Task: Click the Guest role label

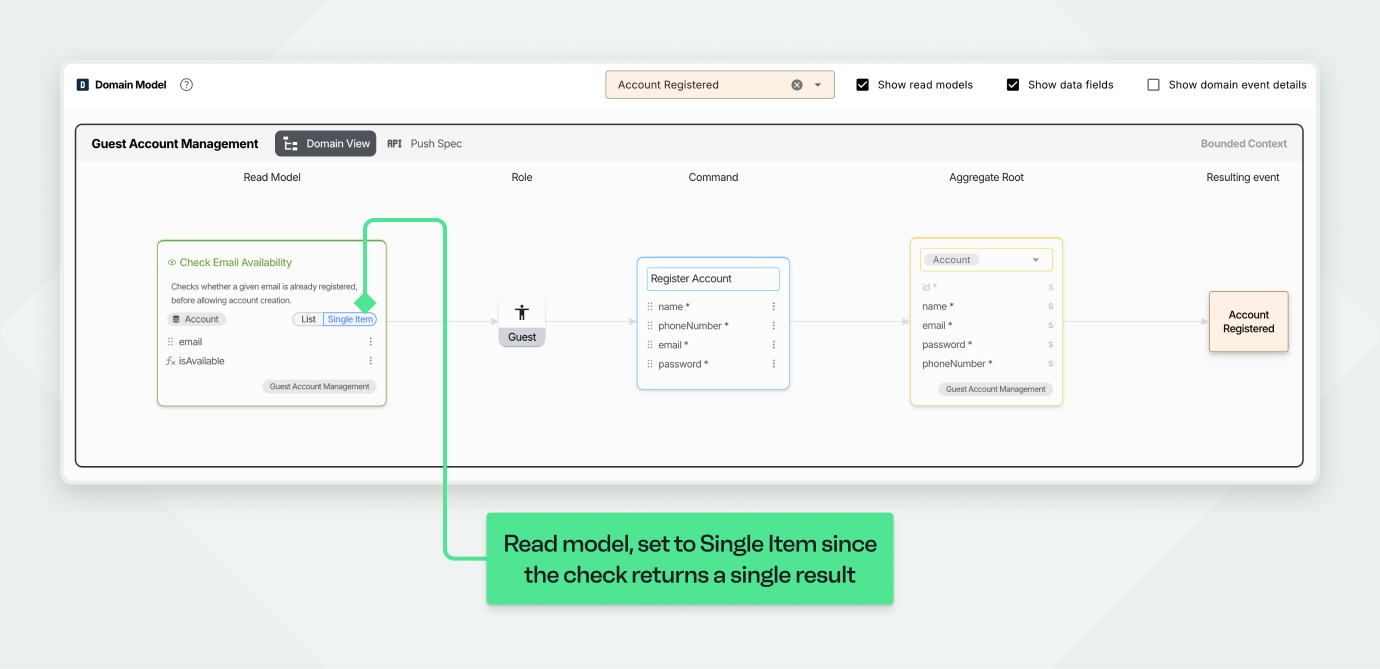Action: [522, 337]
